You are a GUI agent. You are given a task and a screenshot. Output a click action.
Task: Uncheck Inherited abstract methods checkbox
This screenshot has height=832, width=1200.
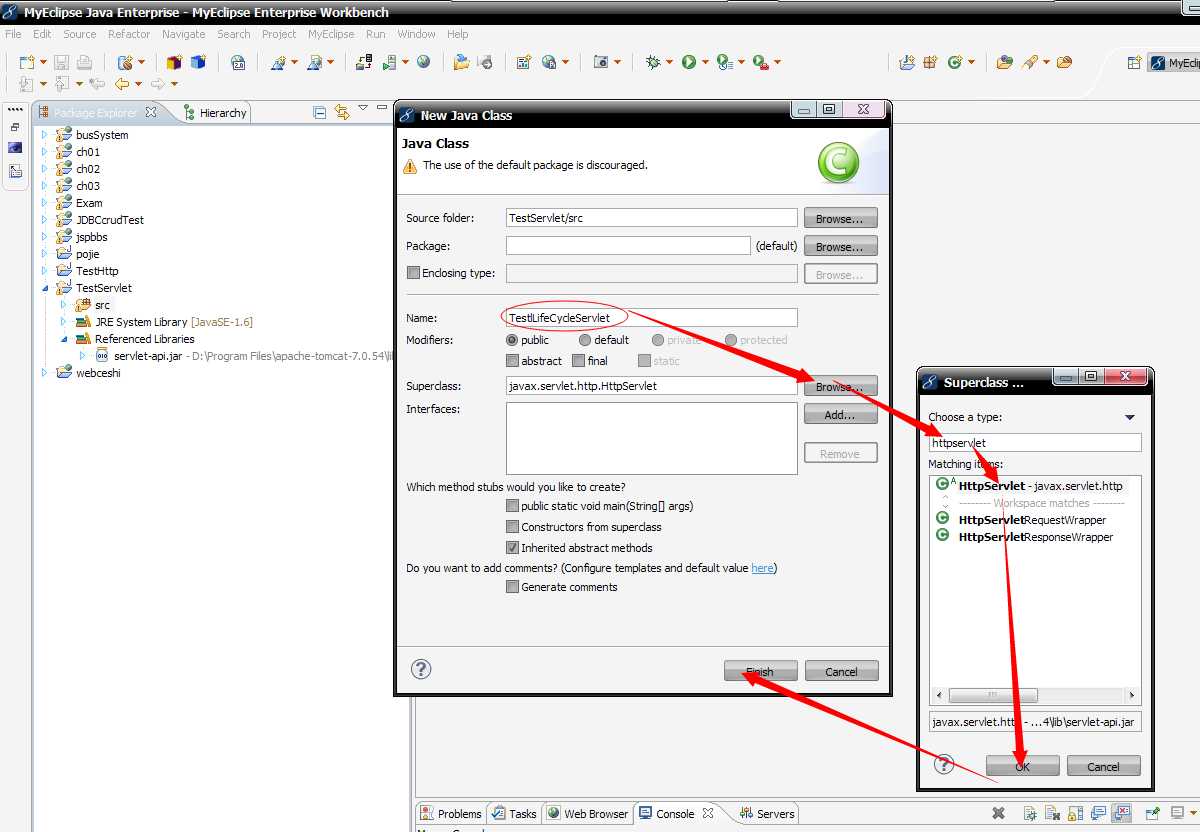click(x=513, y=548)
